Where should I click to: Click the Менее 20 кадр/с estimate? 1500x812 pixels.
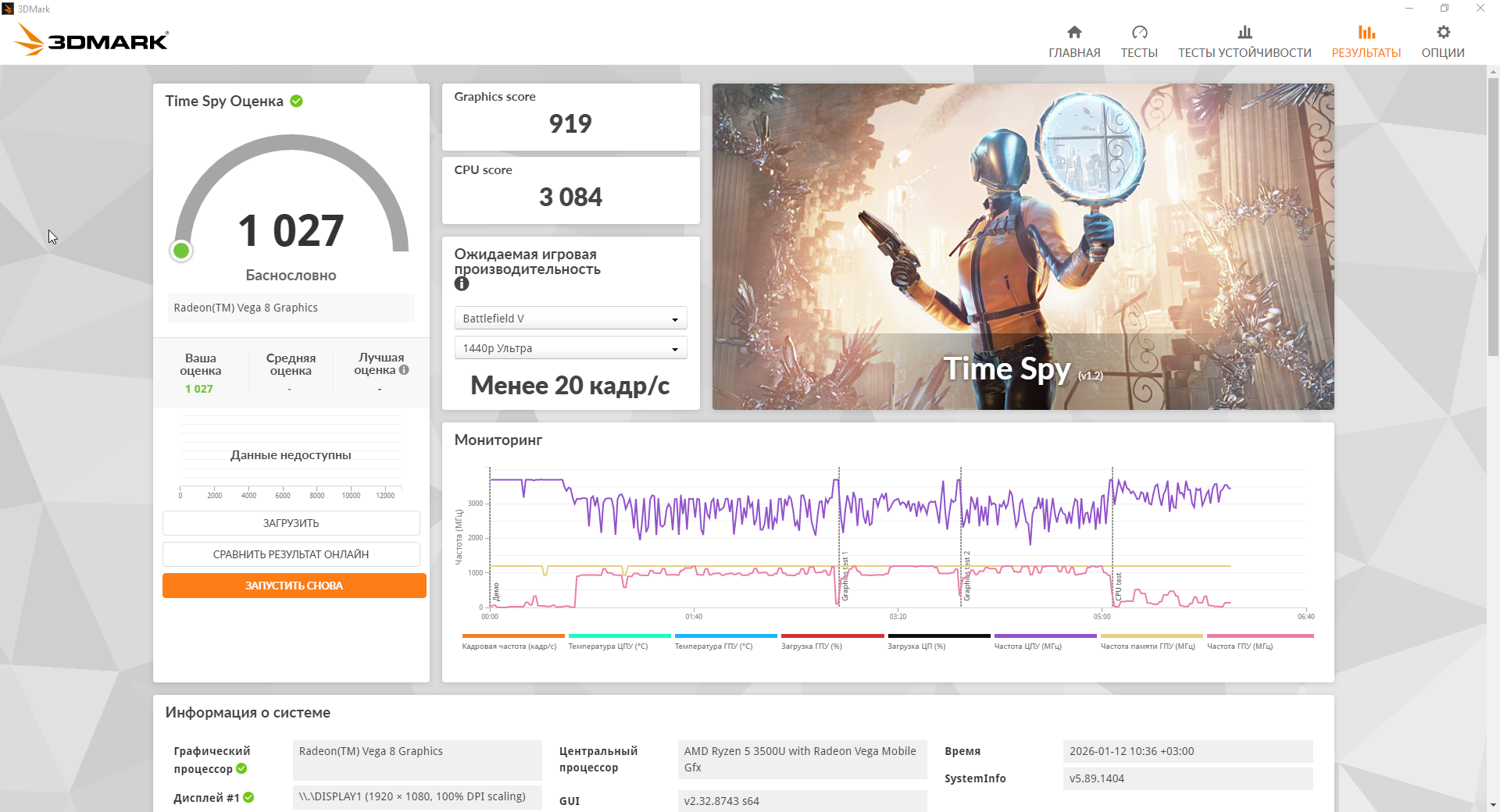click(x=570, y=386)
